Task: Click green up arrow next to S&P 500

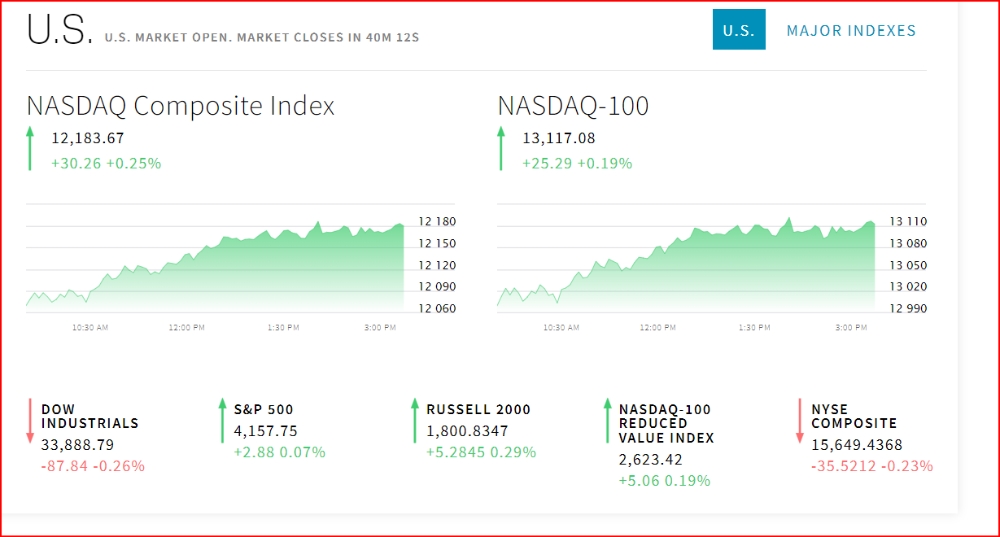Action: [223, 420]
